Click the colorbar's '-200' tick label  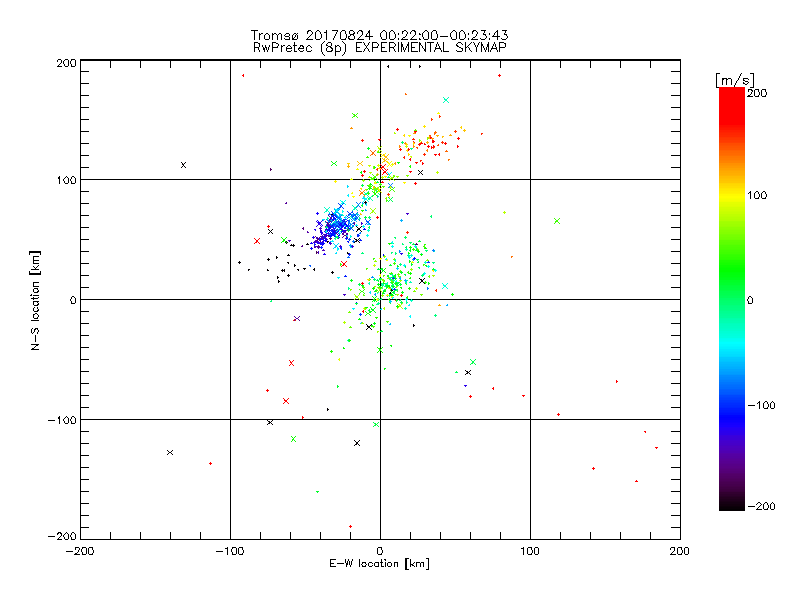761,506
